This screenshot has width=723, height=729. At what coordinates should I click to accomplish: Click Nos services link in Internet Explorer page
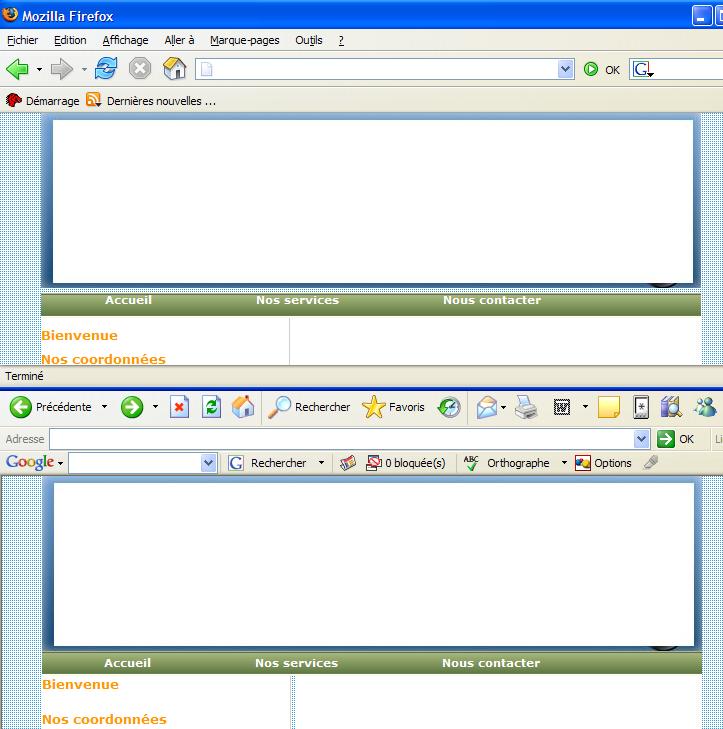(297, 663)
